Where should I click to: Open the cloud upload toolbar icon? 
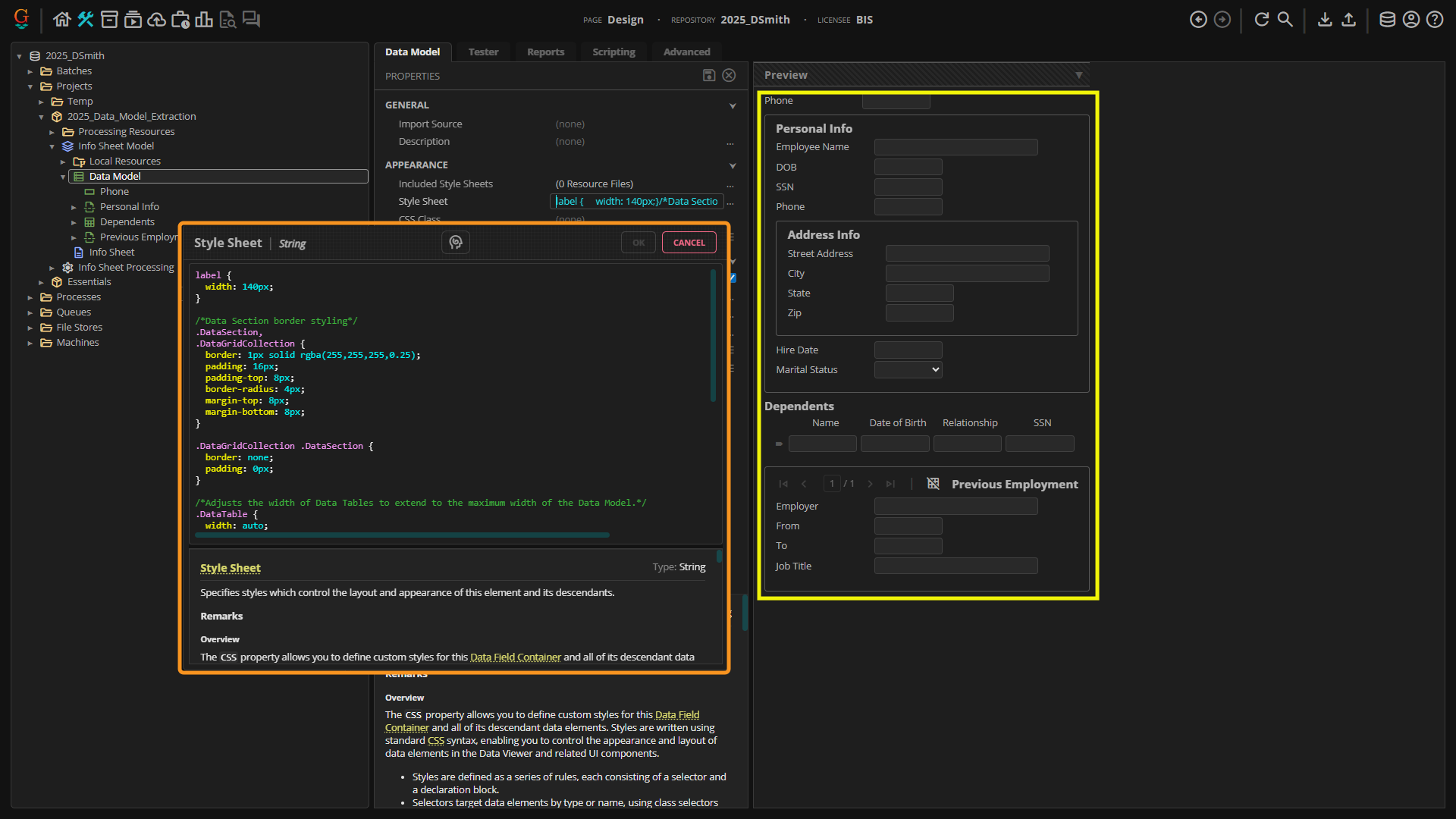156,20
